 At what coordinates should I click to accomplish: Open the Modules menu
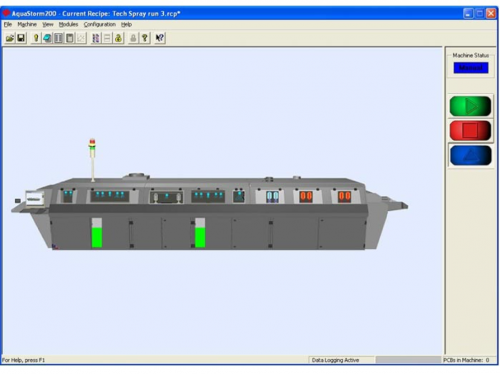tap(68, 24)
